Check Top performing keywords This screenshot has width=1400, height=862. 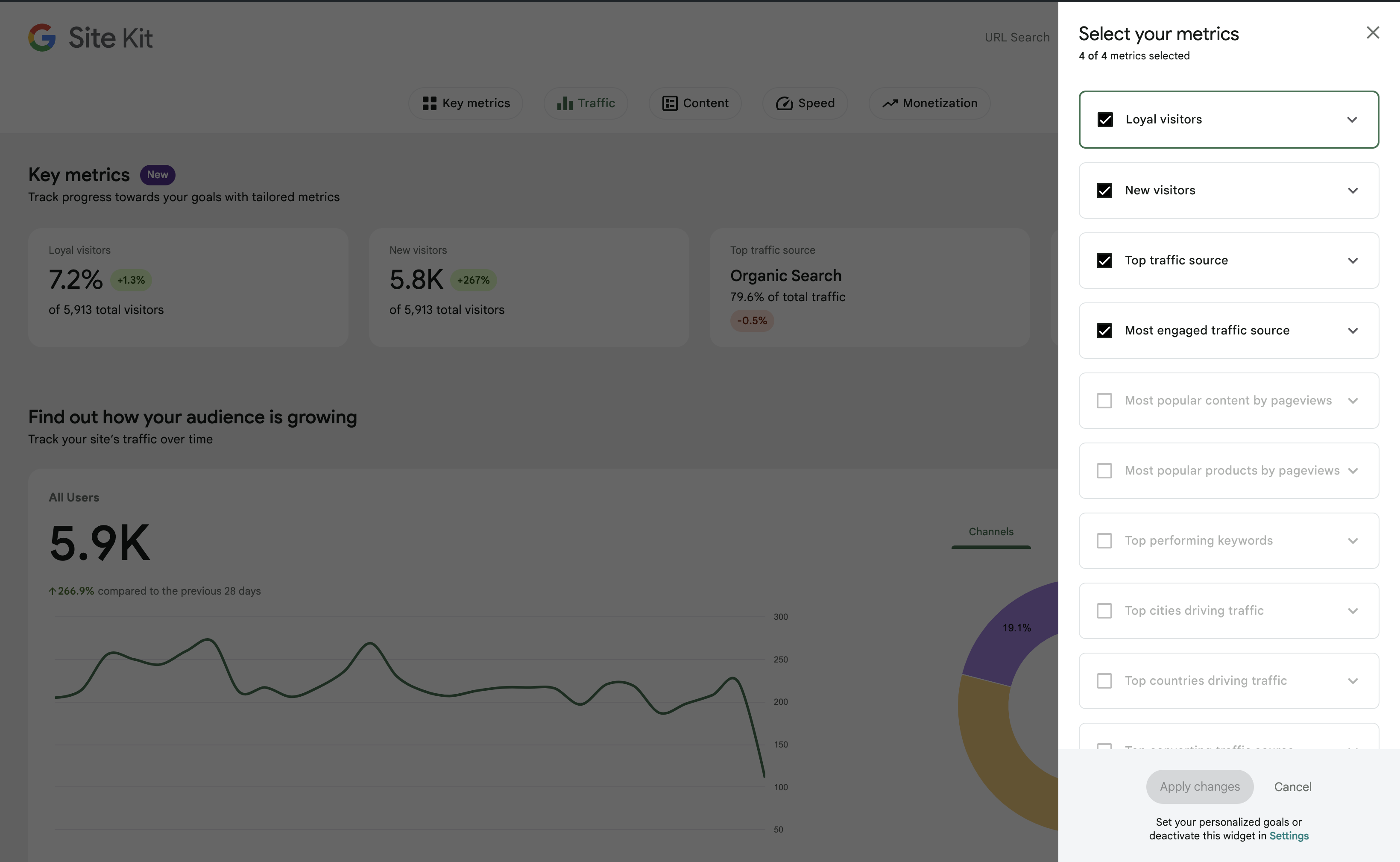point(1105,540)
